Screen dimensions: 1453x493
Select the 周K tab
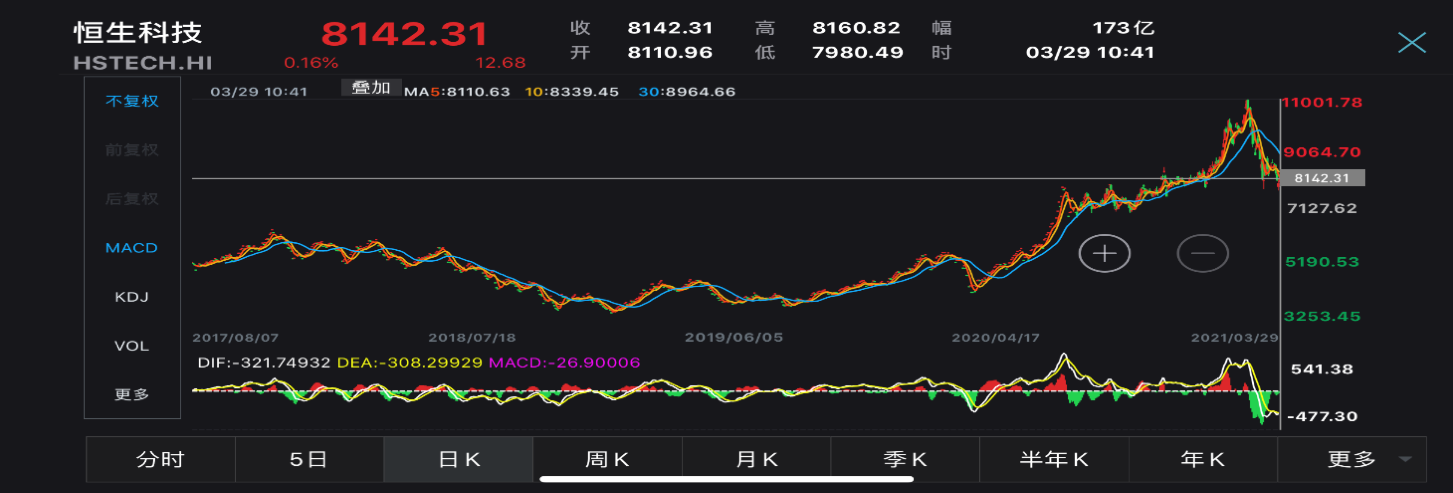(x=608, y=460)
